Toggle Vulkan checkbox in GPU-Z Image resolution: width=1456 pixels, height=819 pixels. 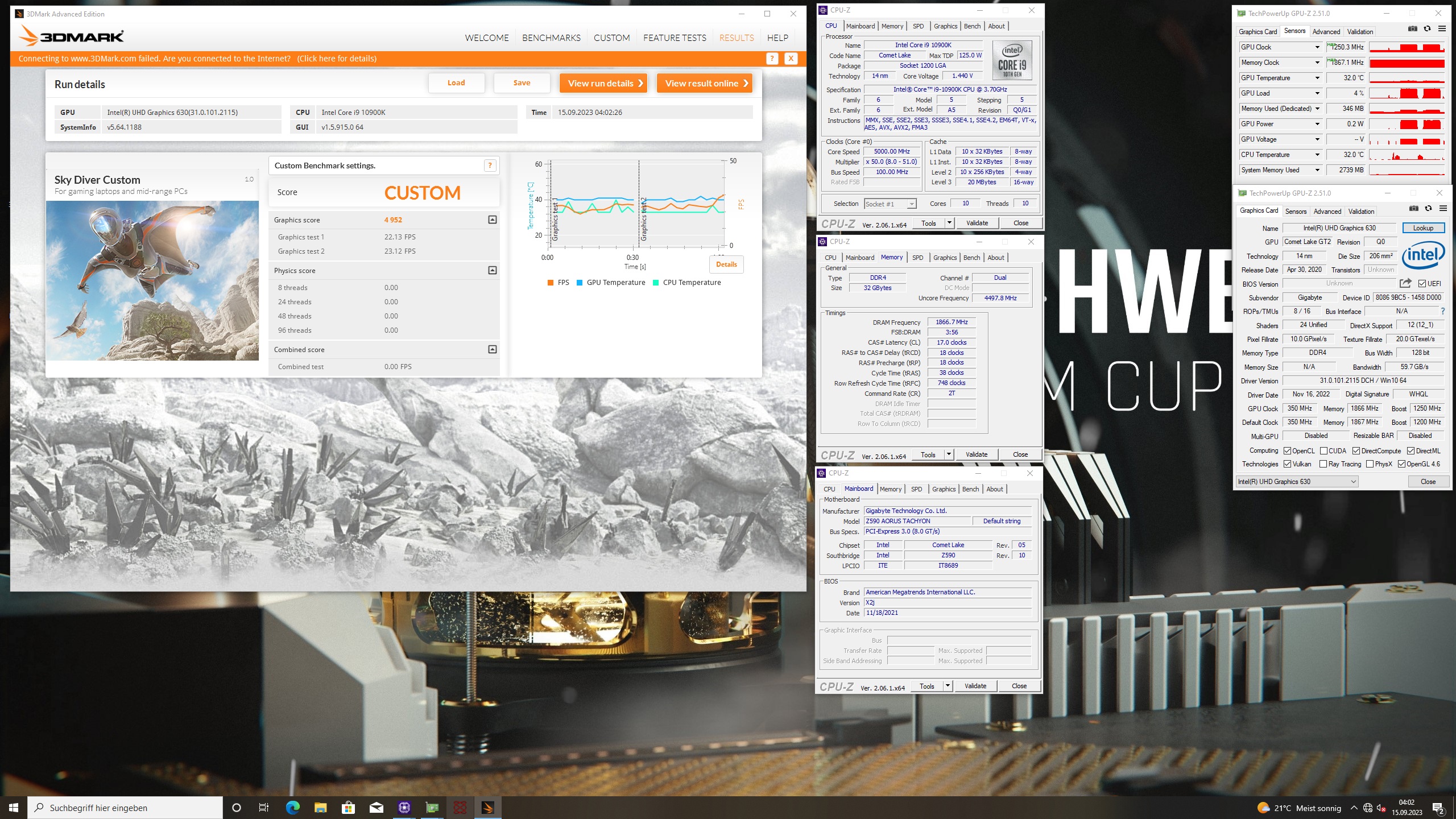[1287, 464]
